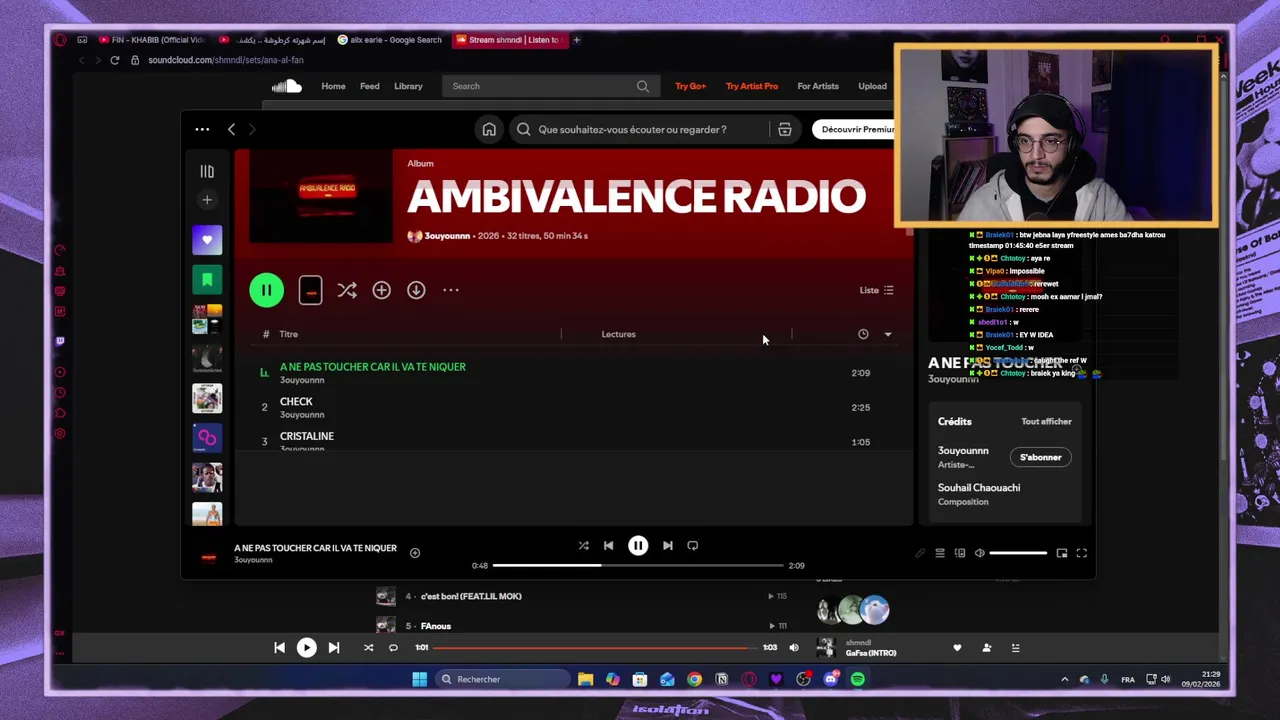Open the sort dropdown arrow beside clock icon
The width and height of the screenshot is (1280, 720).
[x=887, y=334]
